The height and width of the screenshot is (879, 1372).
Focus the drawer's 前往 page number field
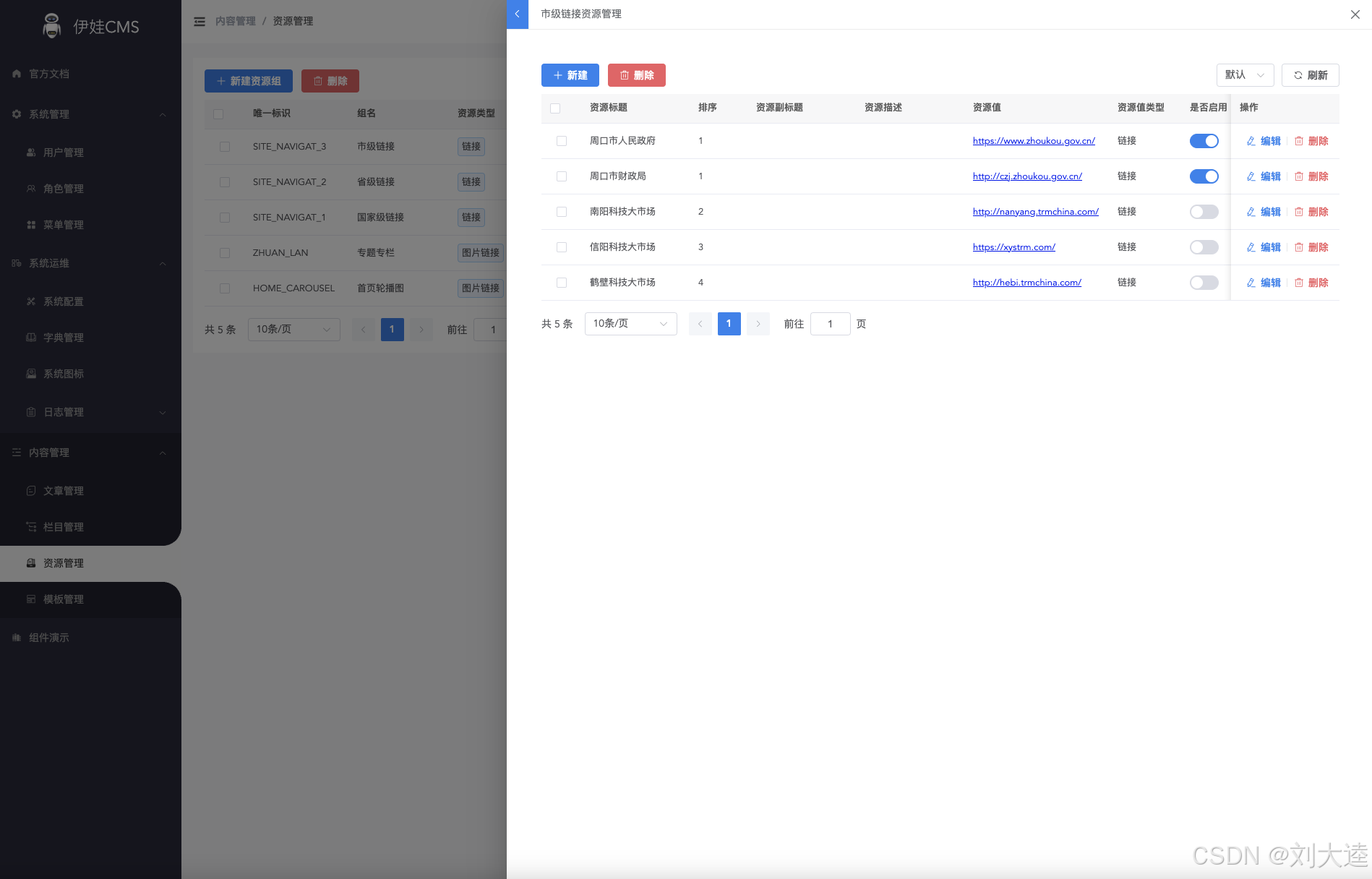pos(830,324)
